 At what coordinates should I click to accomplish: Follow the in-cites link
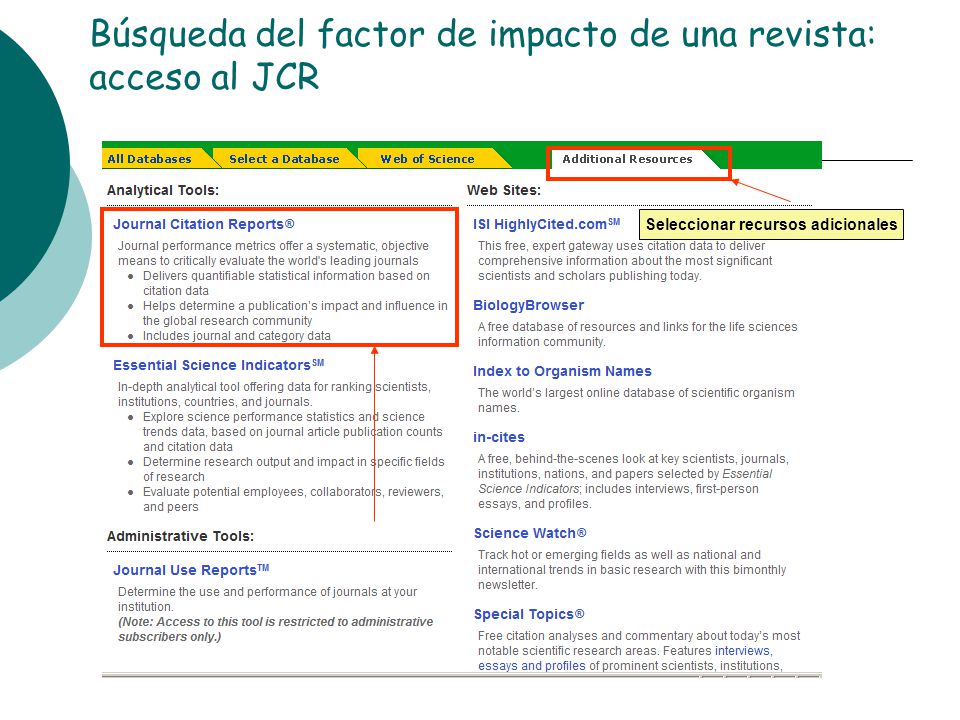coord(499,437)
